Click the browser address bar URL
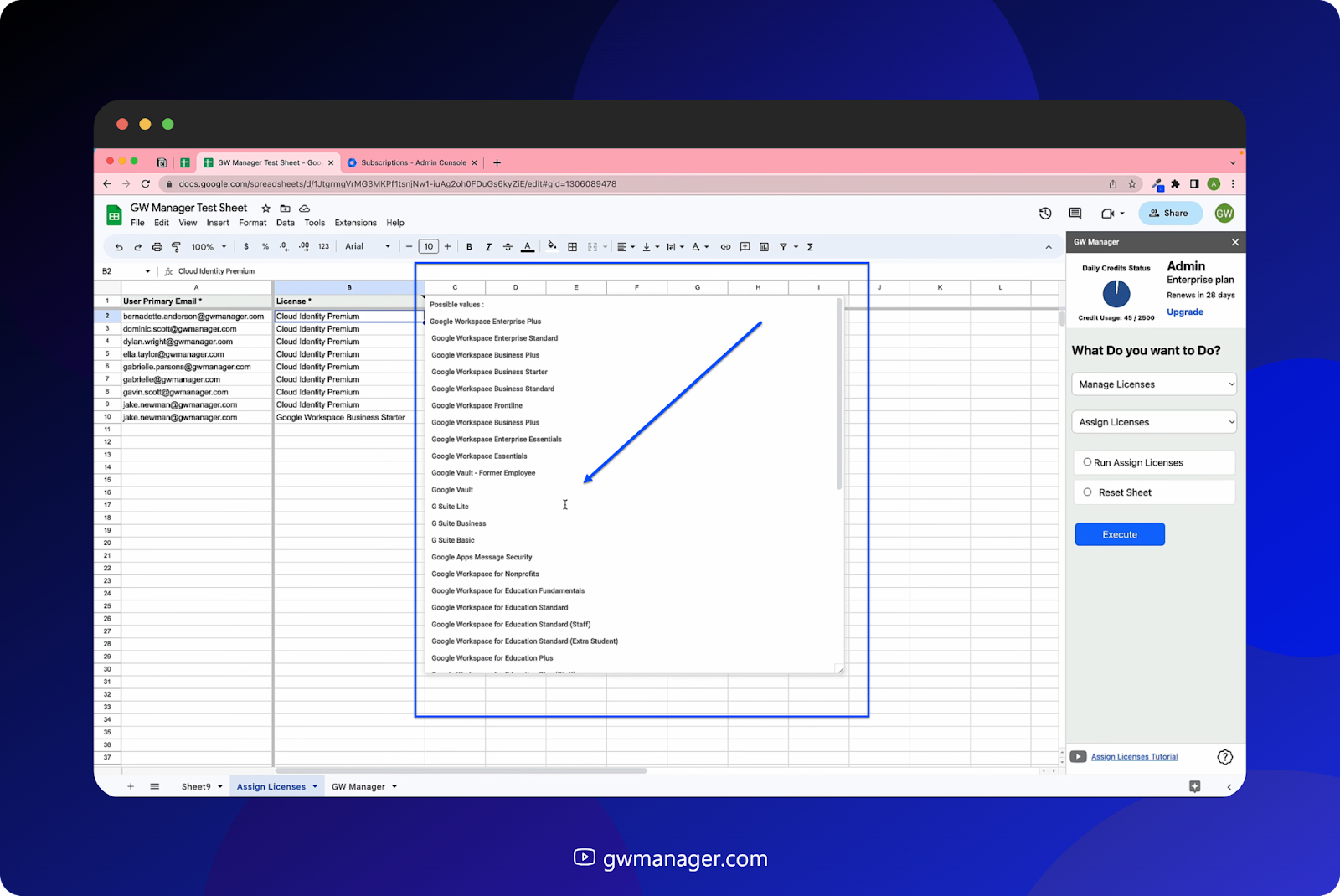The height and width of the screenshot is (896, 1340). coord(397,184)
